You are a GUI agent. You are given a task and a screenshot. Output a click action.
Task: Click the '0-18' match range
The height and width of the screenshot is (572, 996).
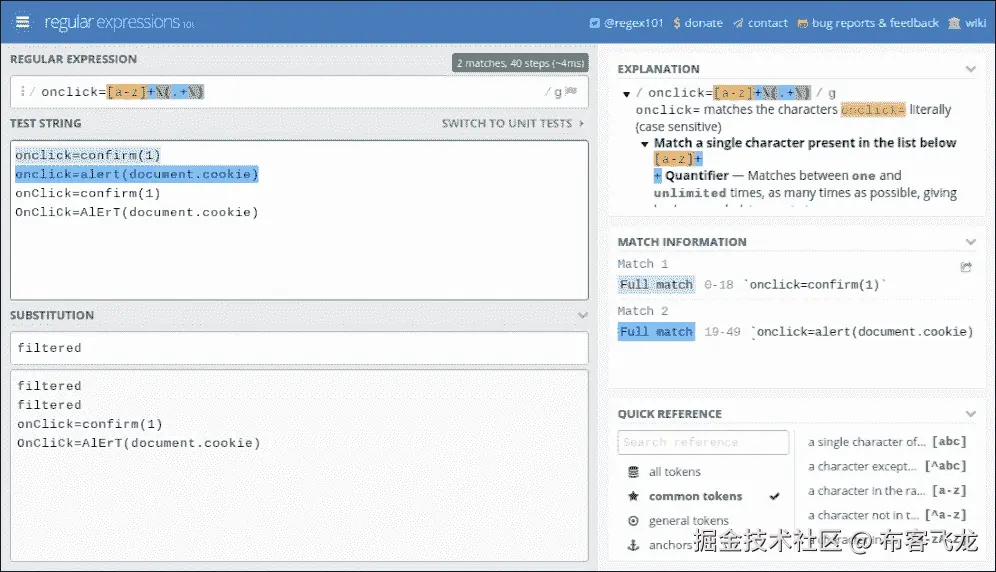[x=718, y=285]
